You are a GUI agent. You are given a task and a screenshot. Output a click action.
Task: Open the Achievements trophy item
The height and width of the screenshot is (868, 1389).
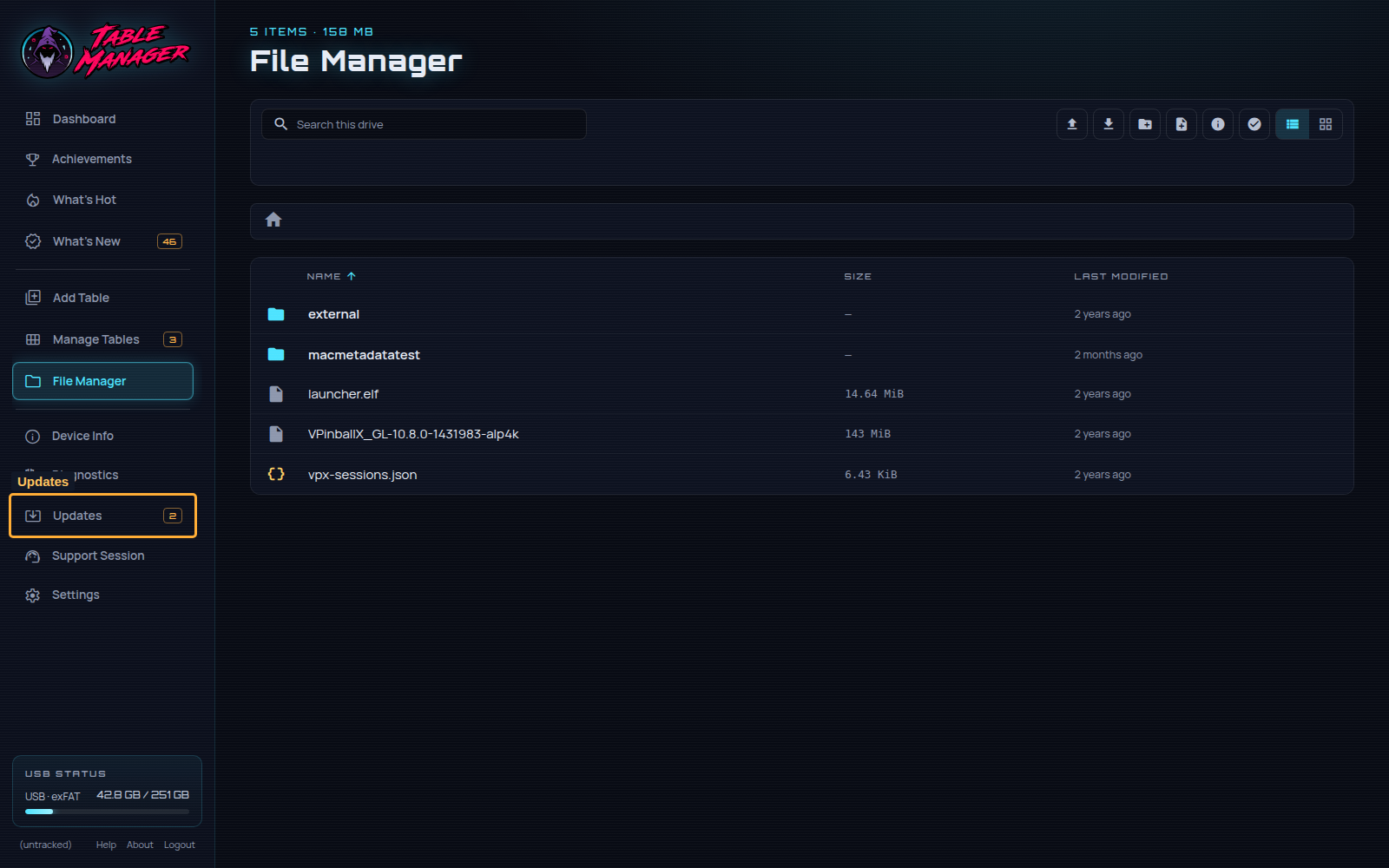coord(102,159)
